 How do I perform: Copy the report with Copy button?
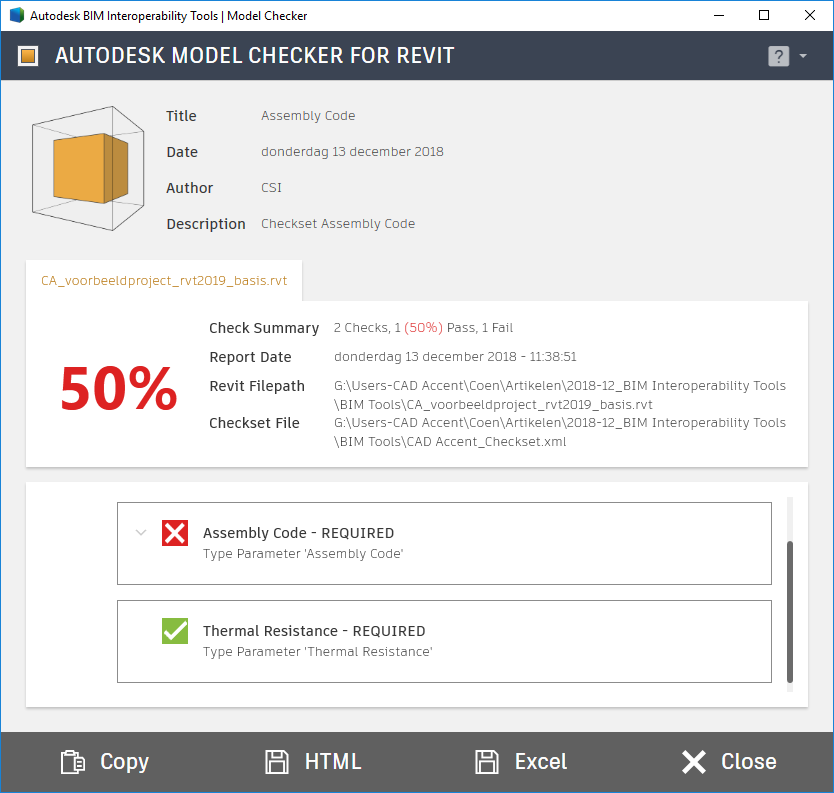click(x=105, y=762)
